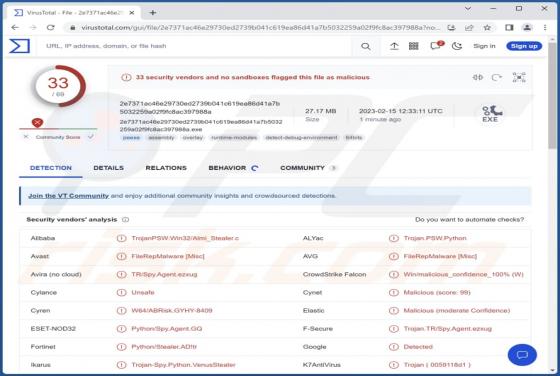Click the reanalyze file refresh icon
Screen dimensions: 560x376
pyautogui.click(x=497, y=77)
